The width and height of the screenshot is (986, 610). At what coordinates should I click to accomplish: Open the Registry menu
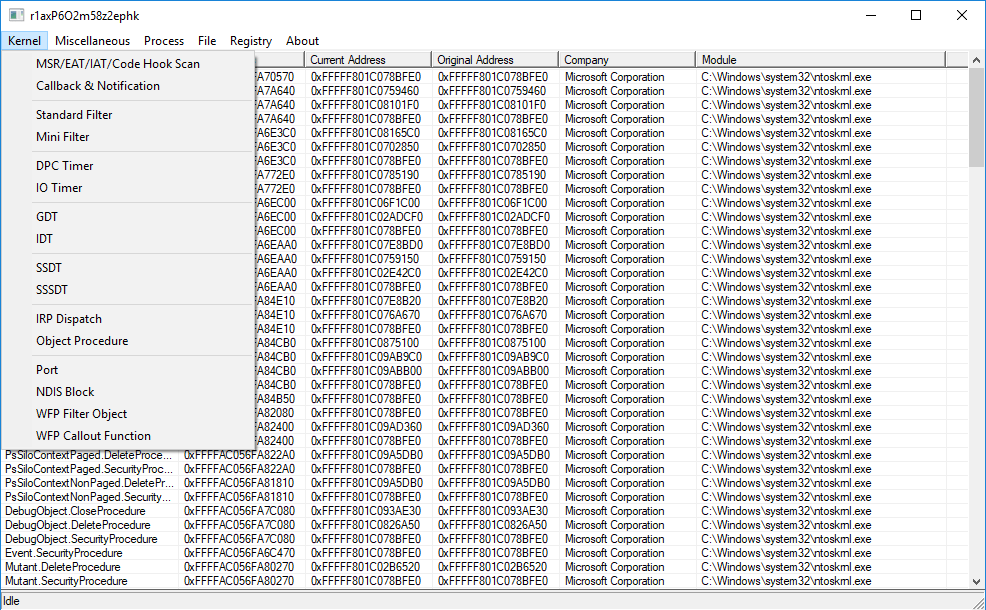click(x=250, y=41)
